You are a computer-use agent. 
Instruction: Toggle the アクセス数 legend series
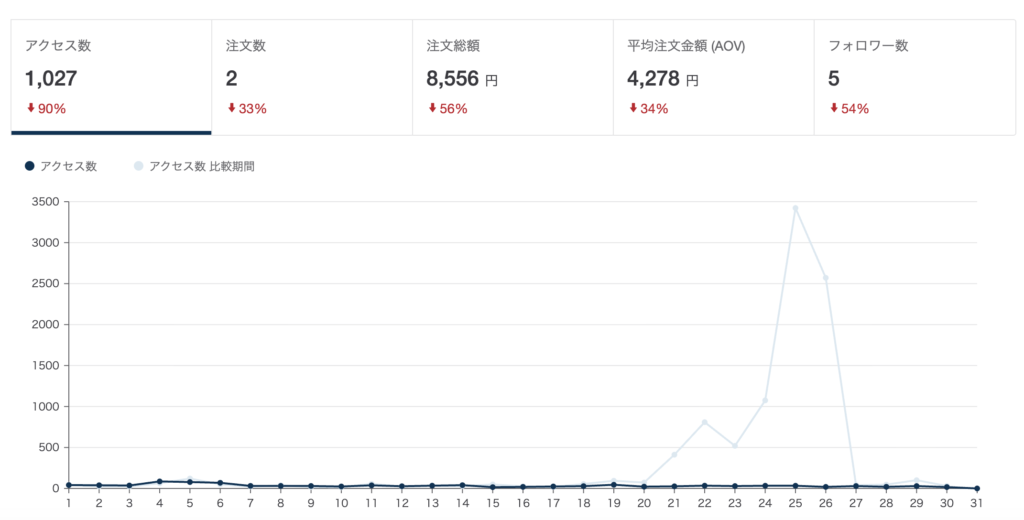coord(61,166)
